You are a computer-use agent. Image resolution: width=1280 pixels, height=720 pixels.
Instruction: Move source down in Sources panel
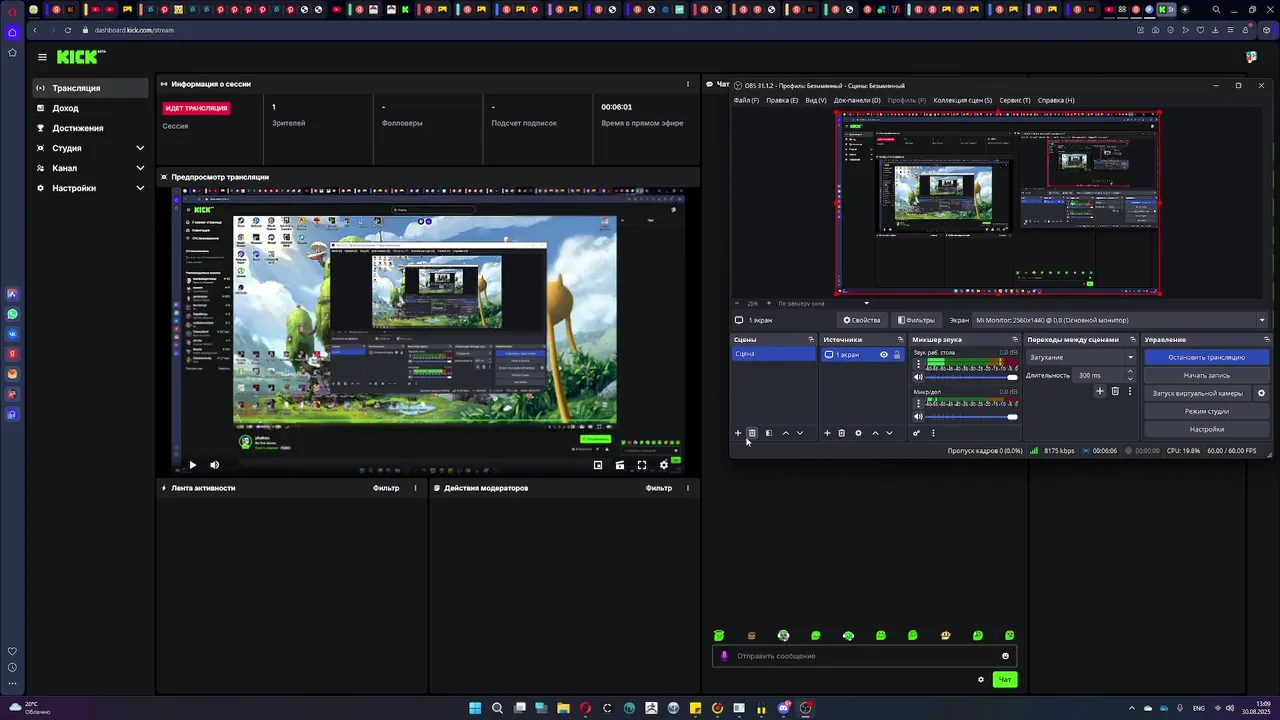889,433
